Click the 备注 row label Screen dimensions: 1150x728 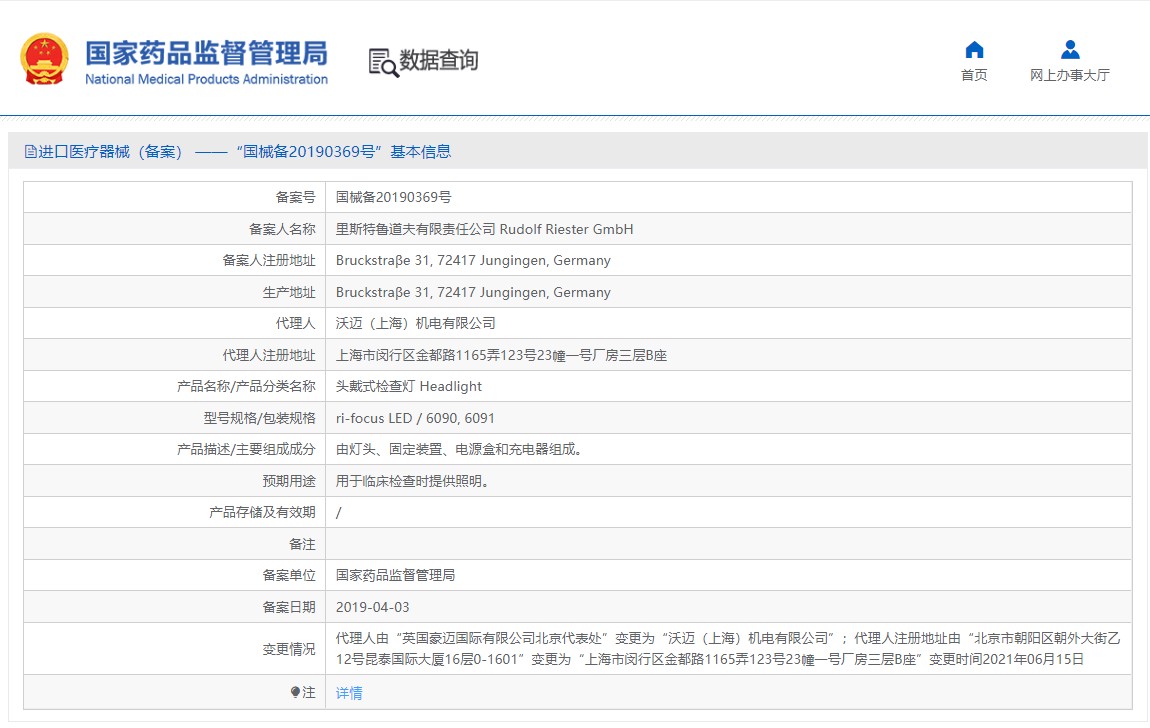302,544
